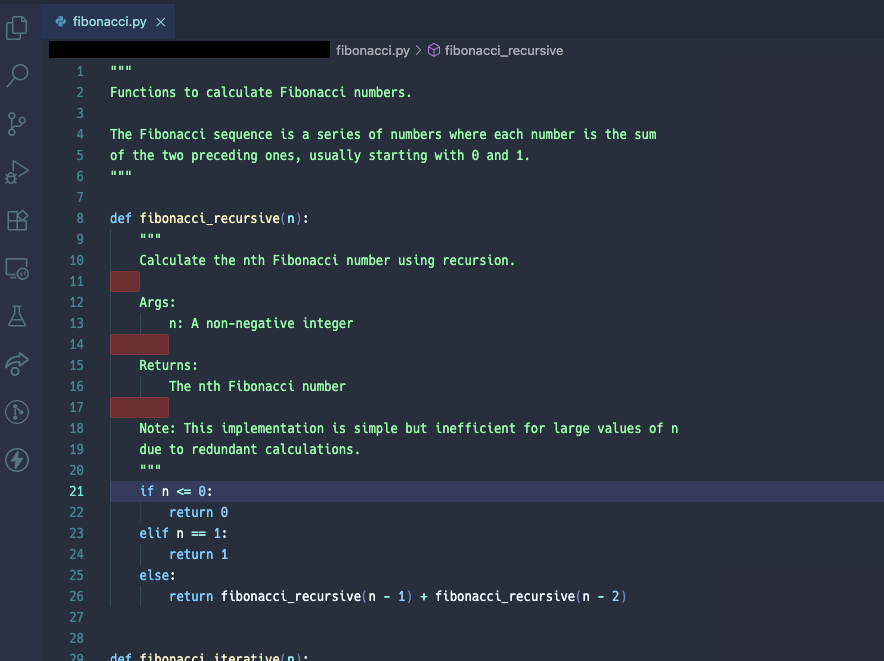Viewport: 884px width, 661px height.
Task: Click the Python file icon on tab
Action: [x=61, y=21]
